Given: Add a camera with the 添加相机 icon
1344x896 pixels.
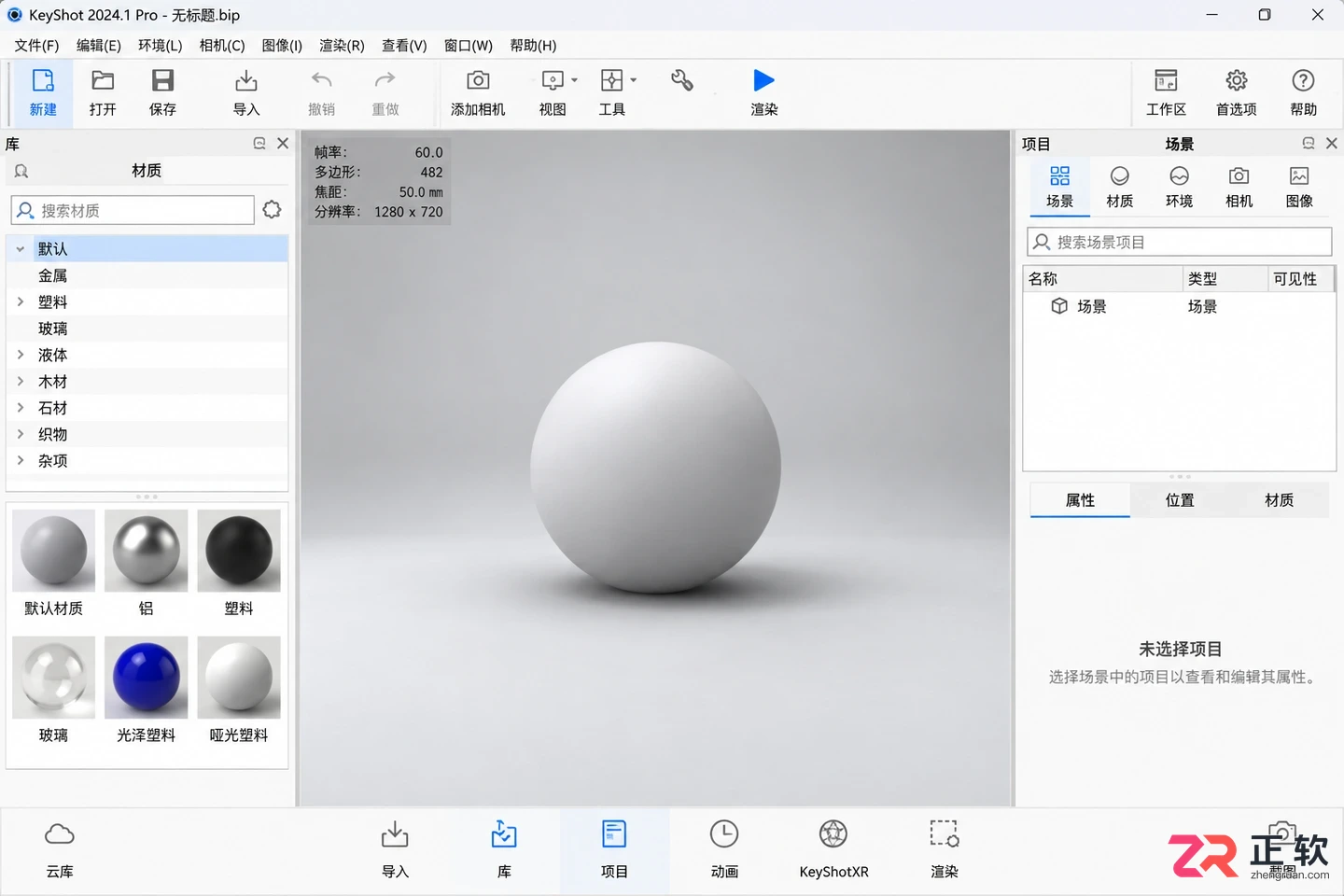Looking at the screenshot, I should coord(478,81).
